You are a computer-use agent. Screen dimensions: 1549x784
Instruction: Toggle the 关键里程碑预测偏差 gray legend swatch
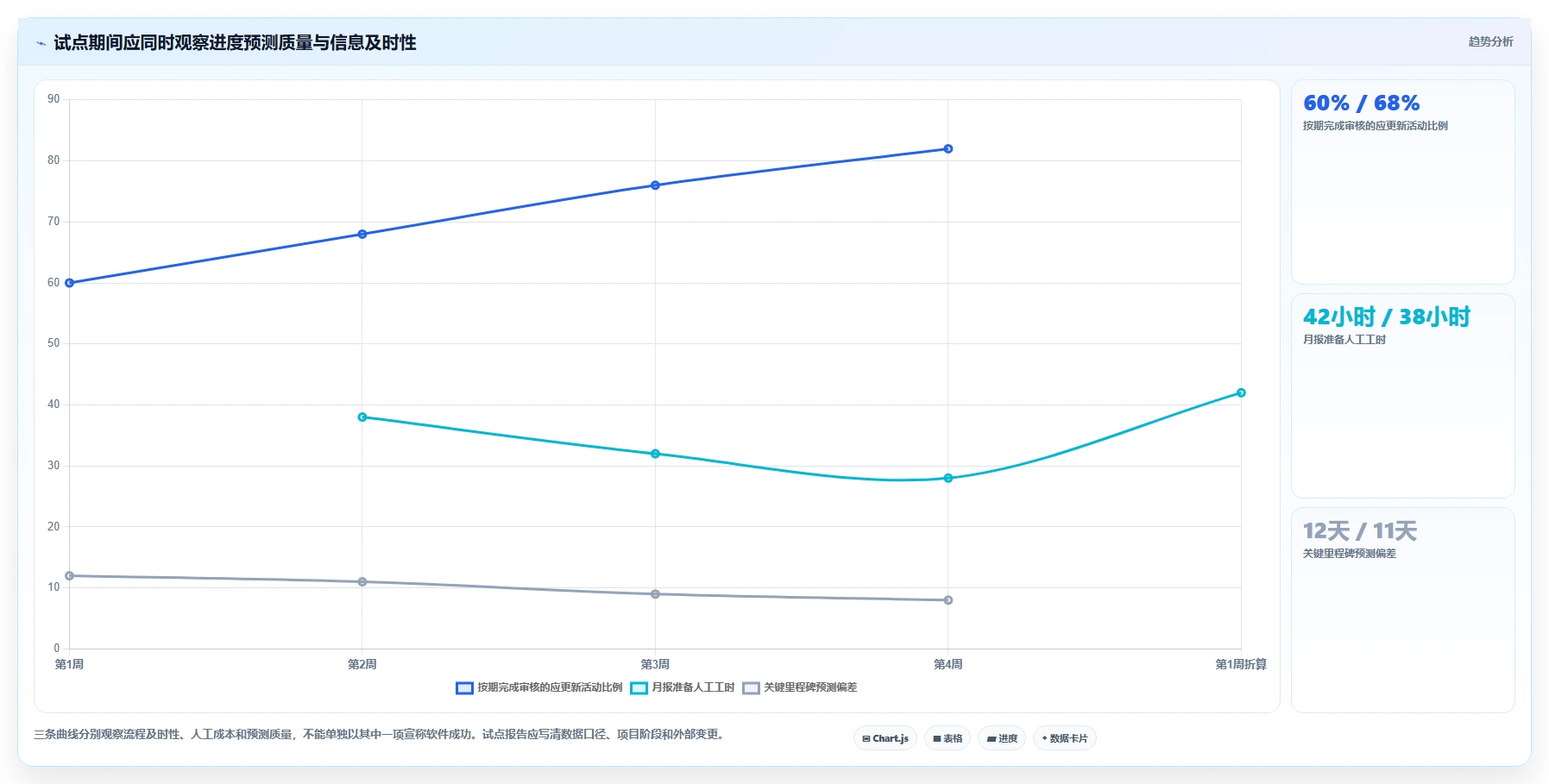click(751, 688)
